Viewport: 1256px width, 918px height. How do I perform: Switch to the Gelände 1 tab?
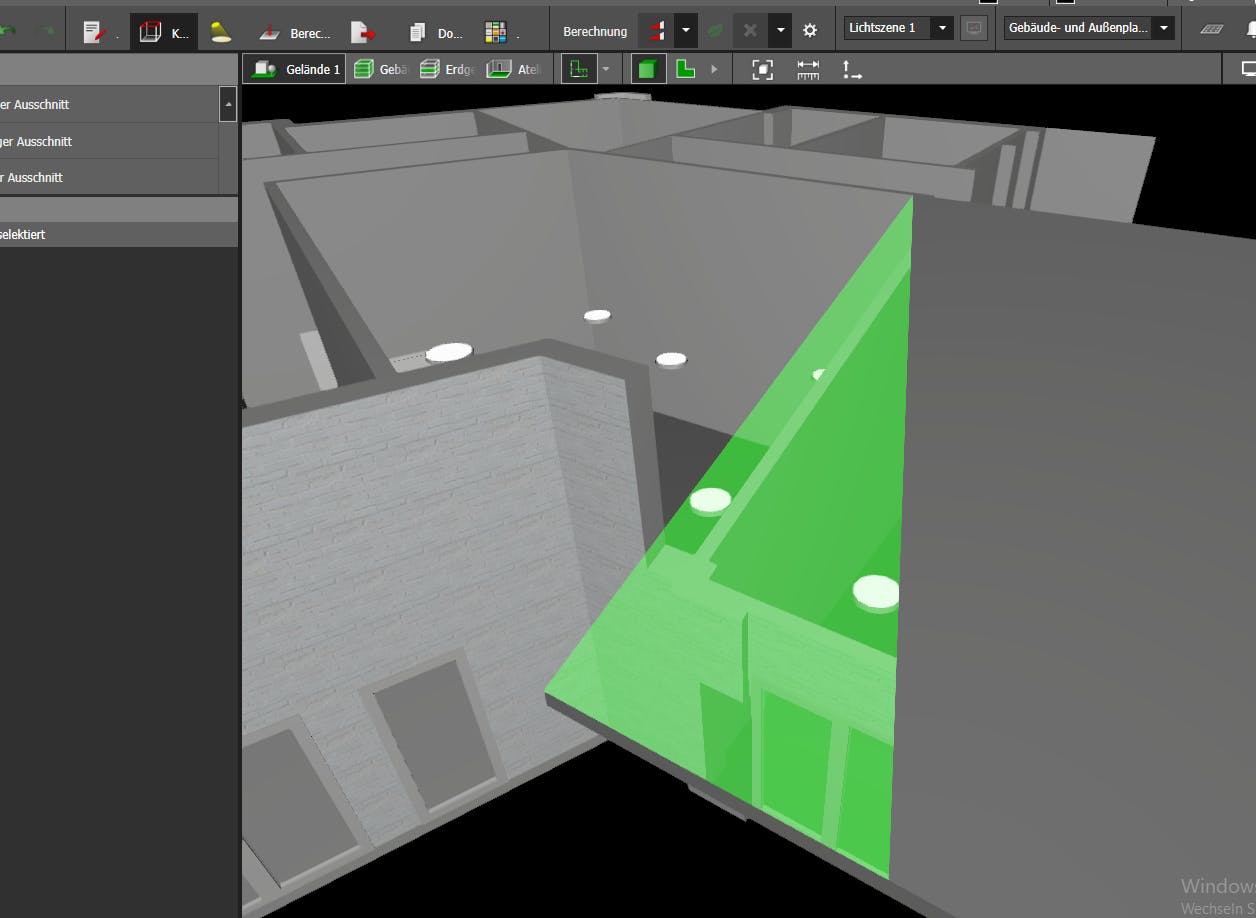tap(296, 69)
